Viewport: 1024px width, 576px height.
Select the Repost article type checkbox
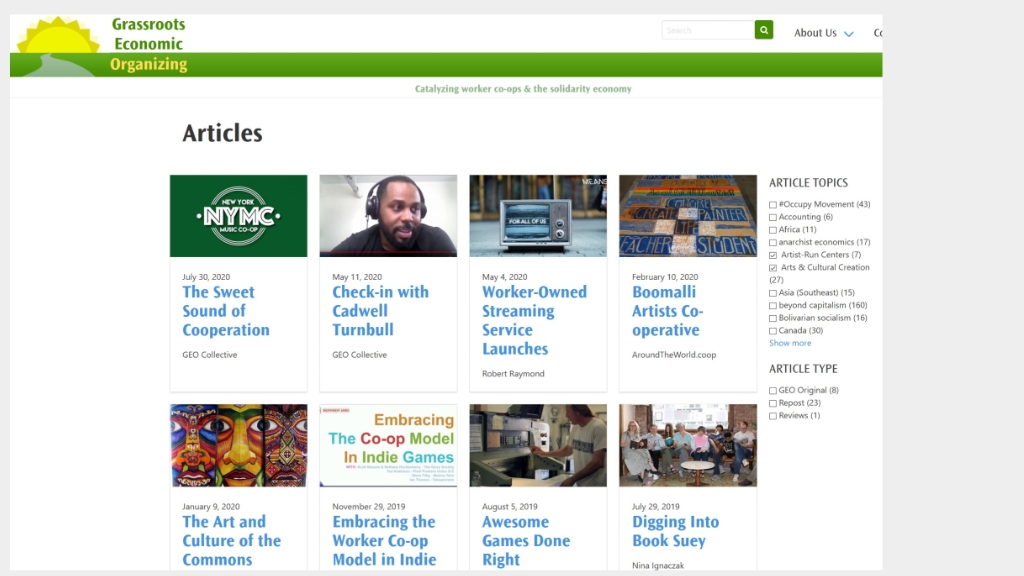tap(773, 403)
